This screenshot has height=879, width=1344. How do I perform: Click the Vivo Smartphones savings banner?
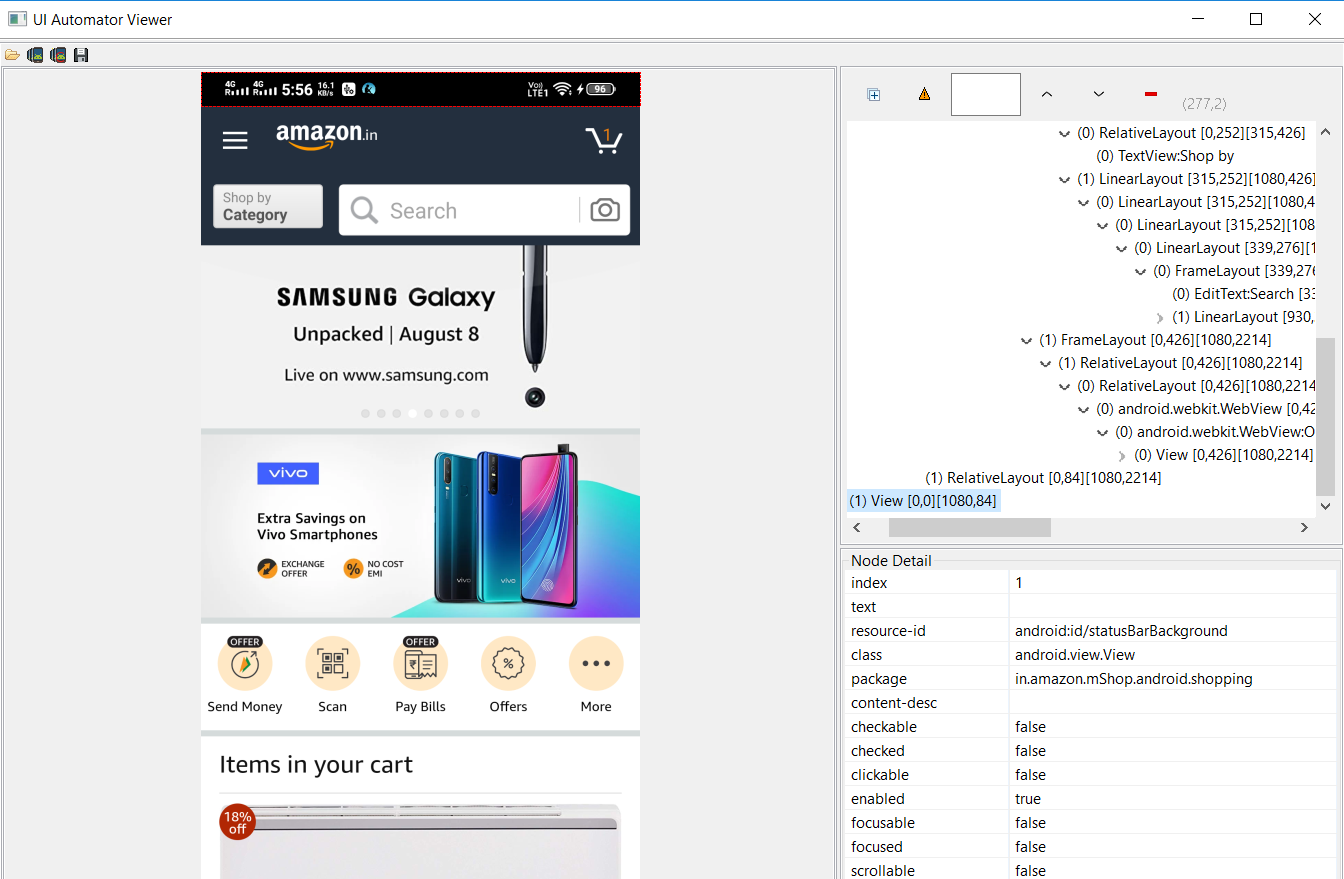420,526
